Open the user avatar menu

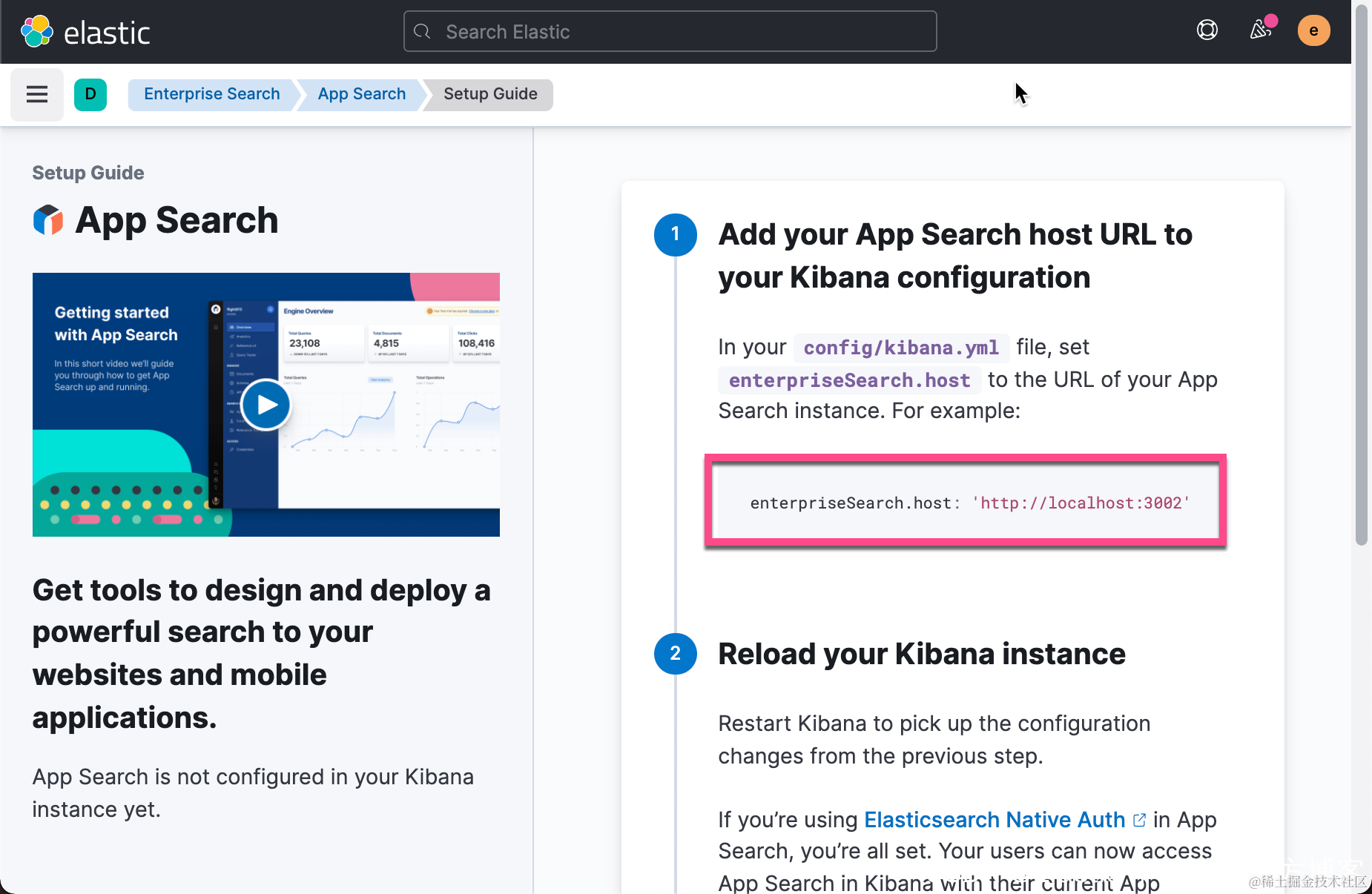click(x=1313, y=30)
